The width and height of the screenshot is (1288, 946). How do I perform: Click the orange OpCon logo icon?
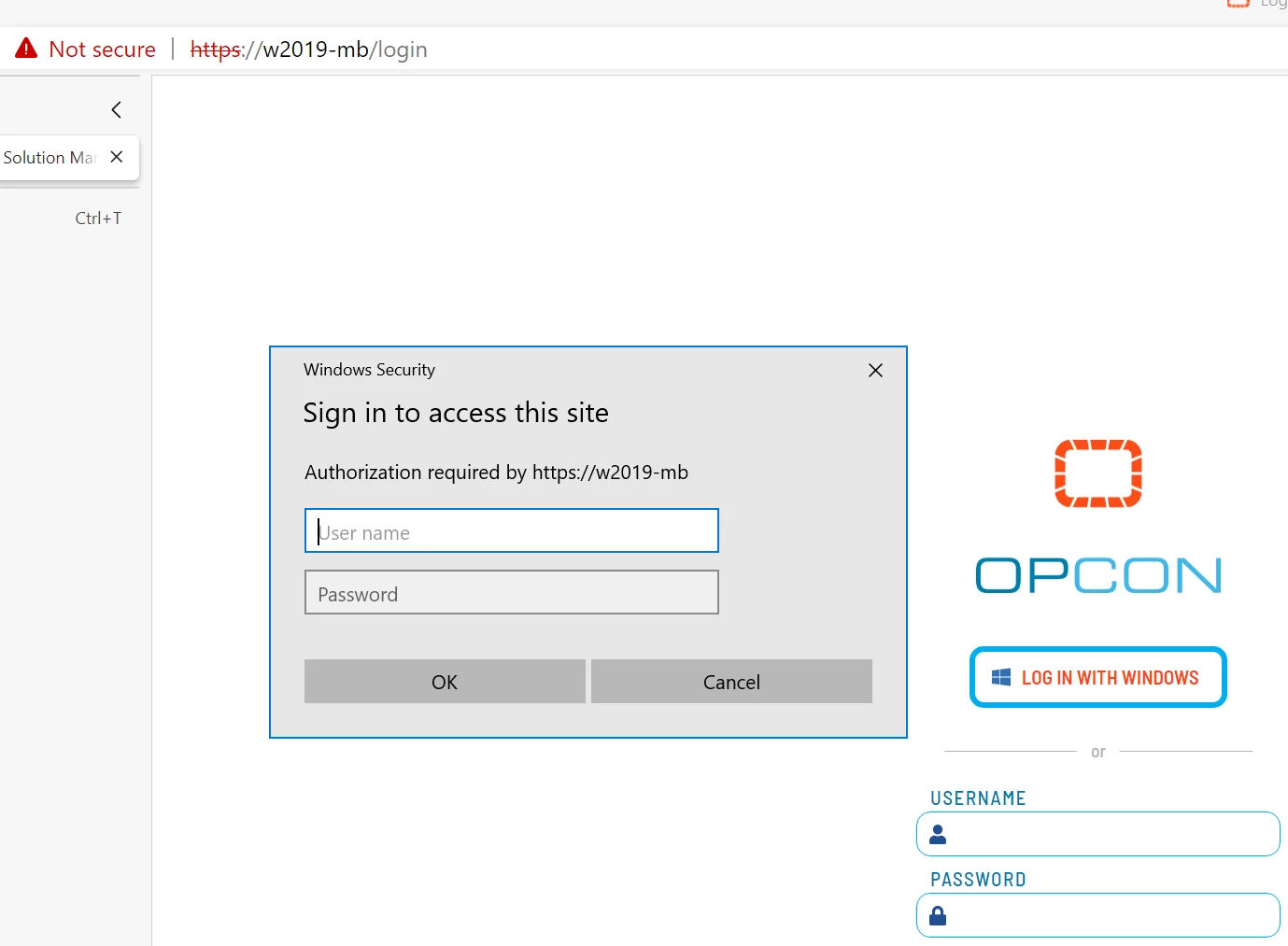click(x=1098, y=473)
